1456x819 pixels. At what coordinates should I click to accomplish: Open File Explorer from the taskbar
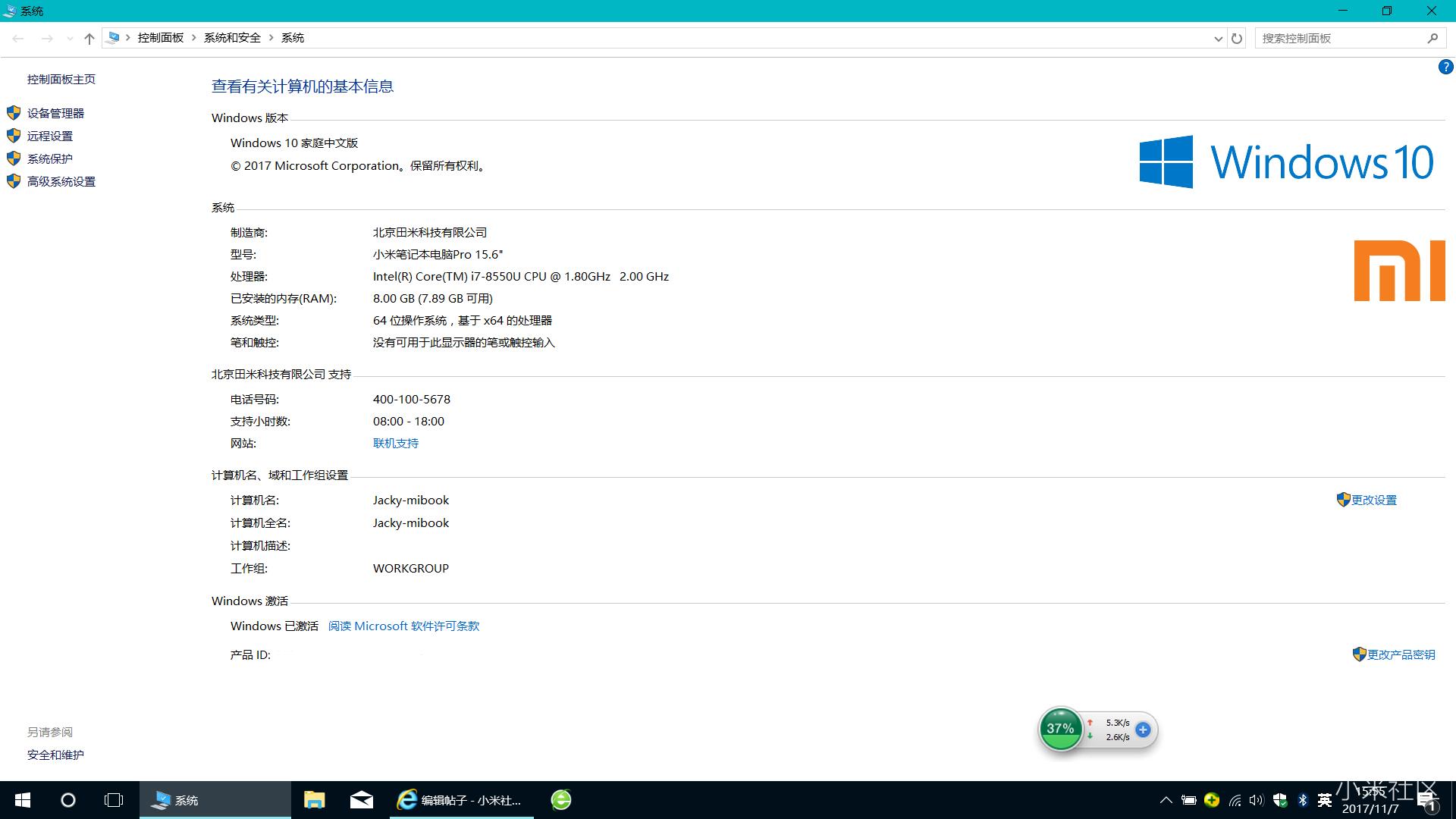pos(315,800)
